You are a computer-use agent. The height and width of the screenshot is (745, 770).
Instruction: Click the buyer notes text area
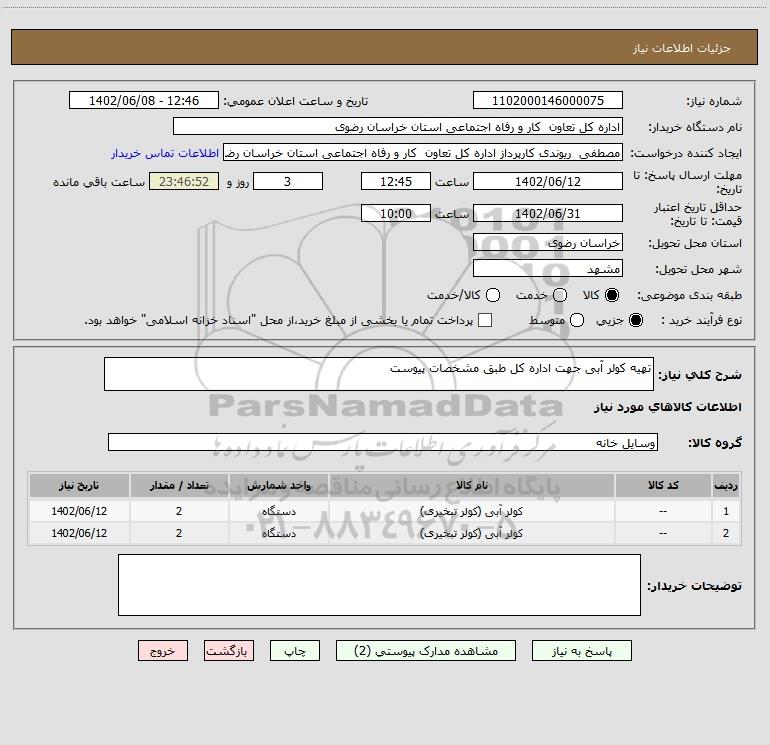[379, 584]
